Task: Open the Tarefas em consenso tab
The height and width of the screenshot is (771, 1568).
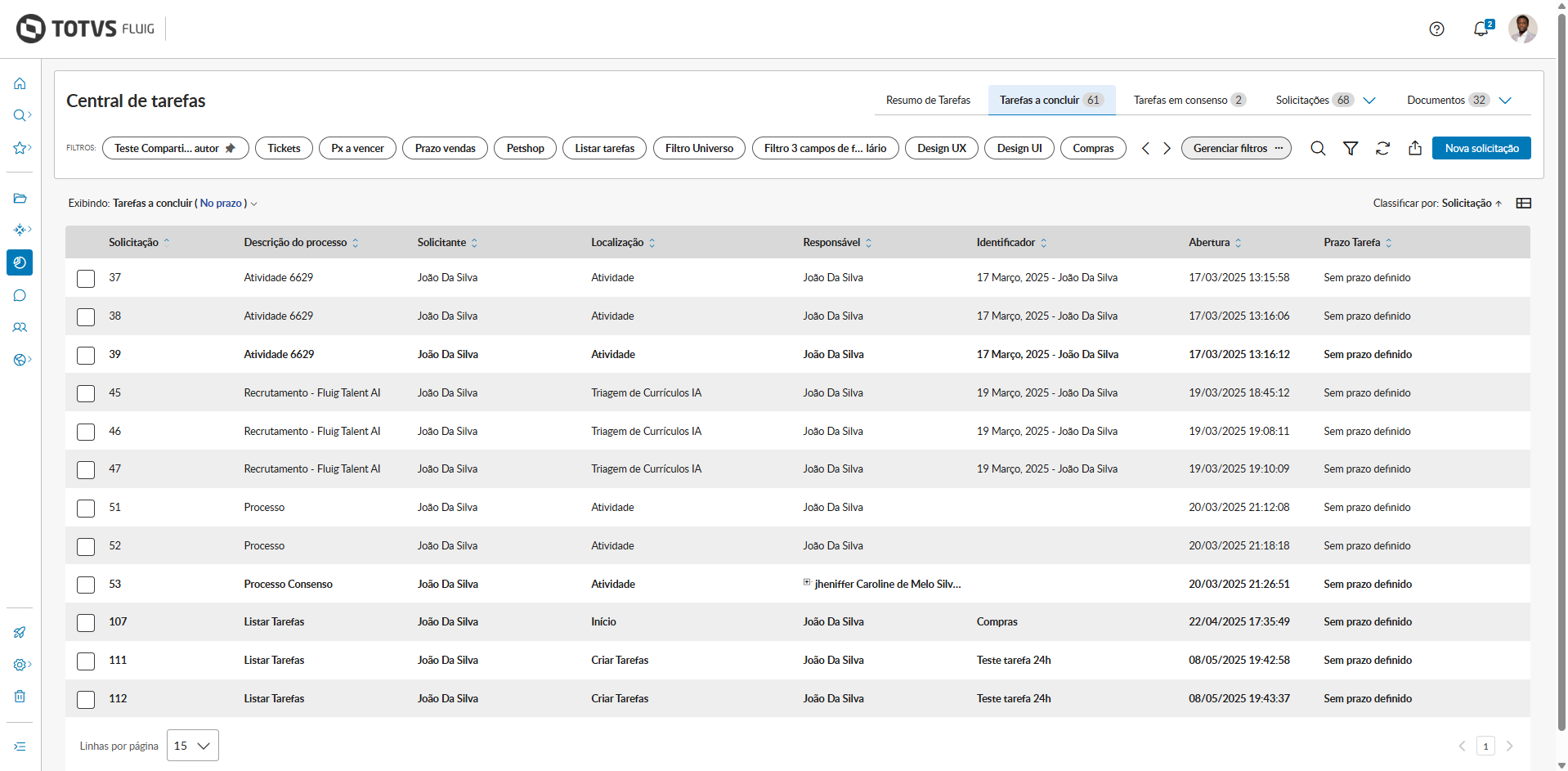Action: [x=1180, y=101]
